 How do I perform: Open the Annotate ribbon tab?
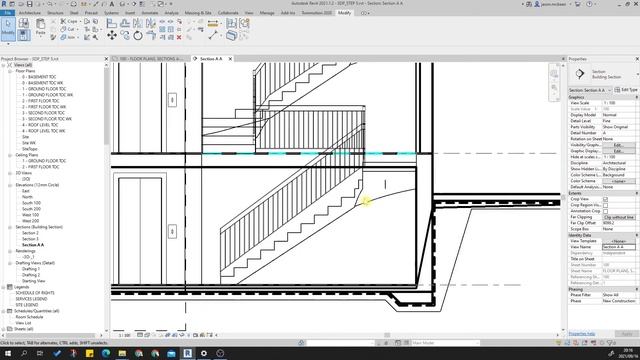[149, 13]
